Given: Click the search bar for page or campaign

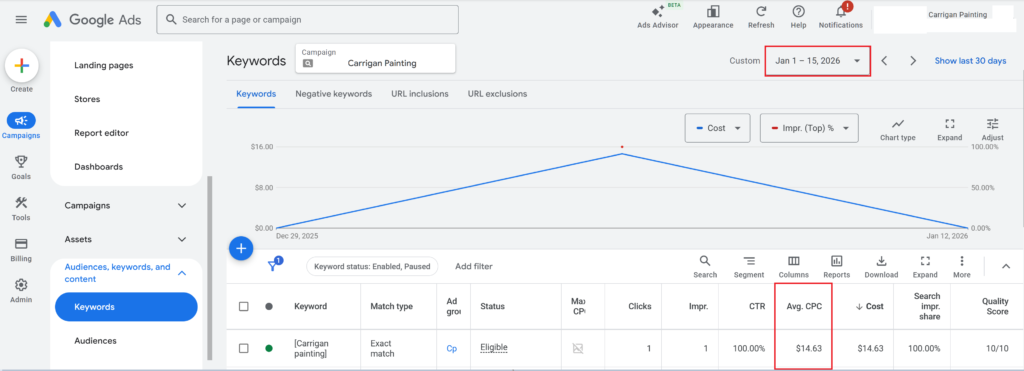Looking at the screenshot, I should [x=308, y=20].
